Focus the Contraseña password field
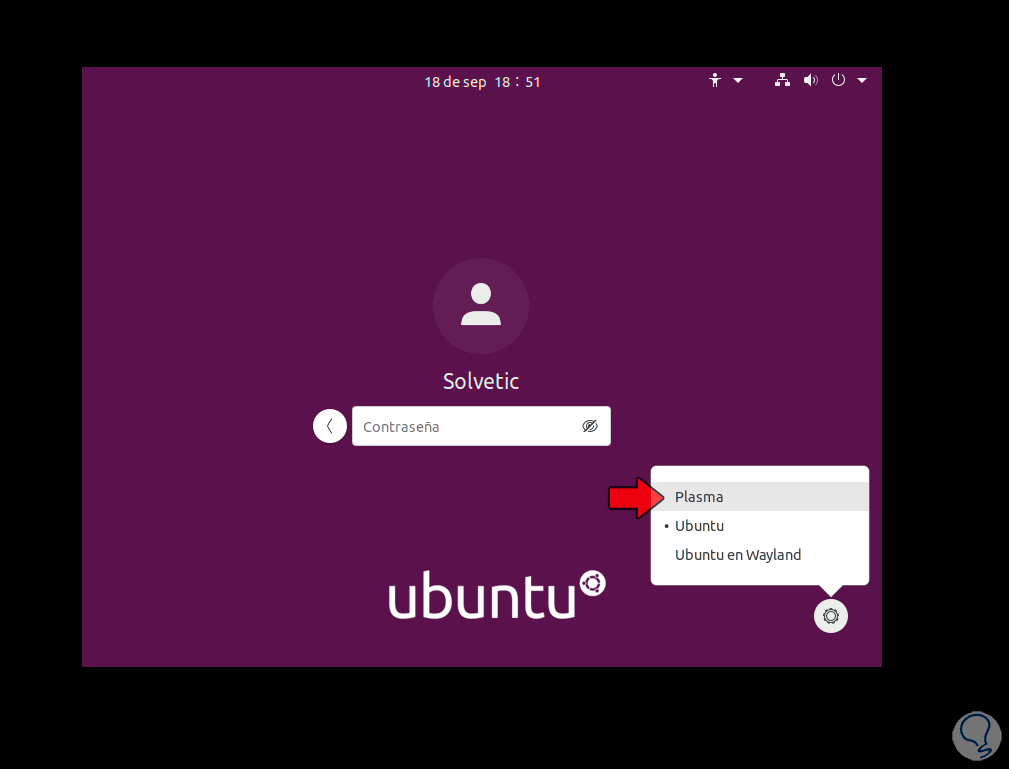This screenshot has width=1009, height=769. click(x=481, y=426)
